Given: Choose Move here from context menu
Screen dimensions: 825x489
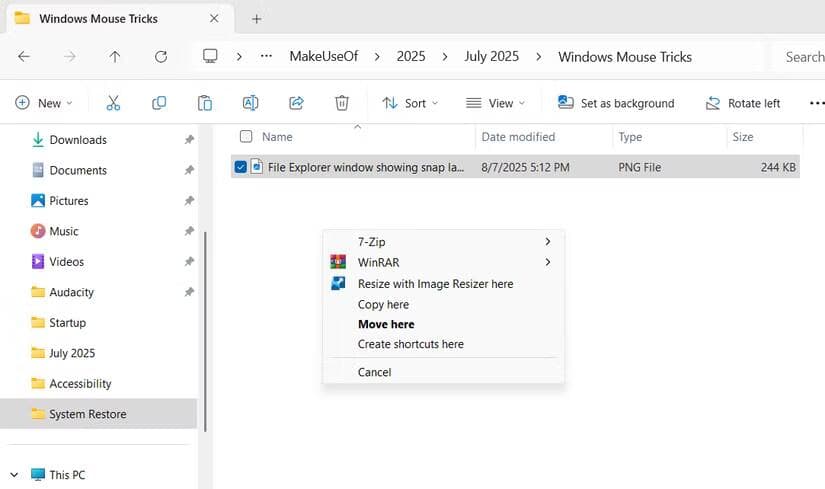Looking at the screenshot, I should point(444,324).
